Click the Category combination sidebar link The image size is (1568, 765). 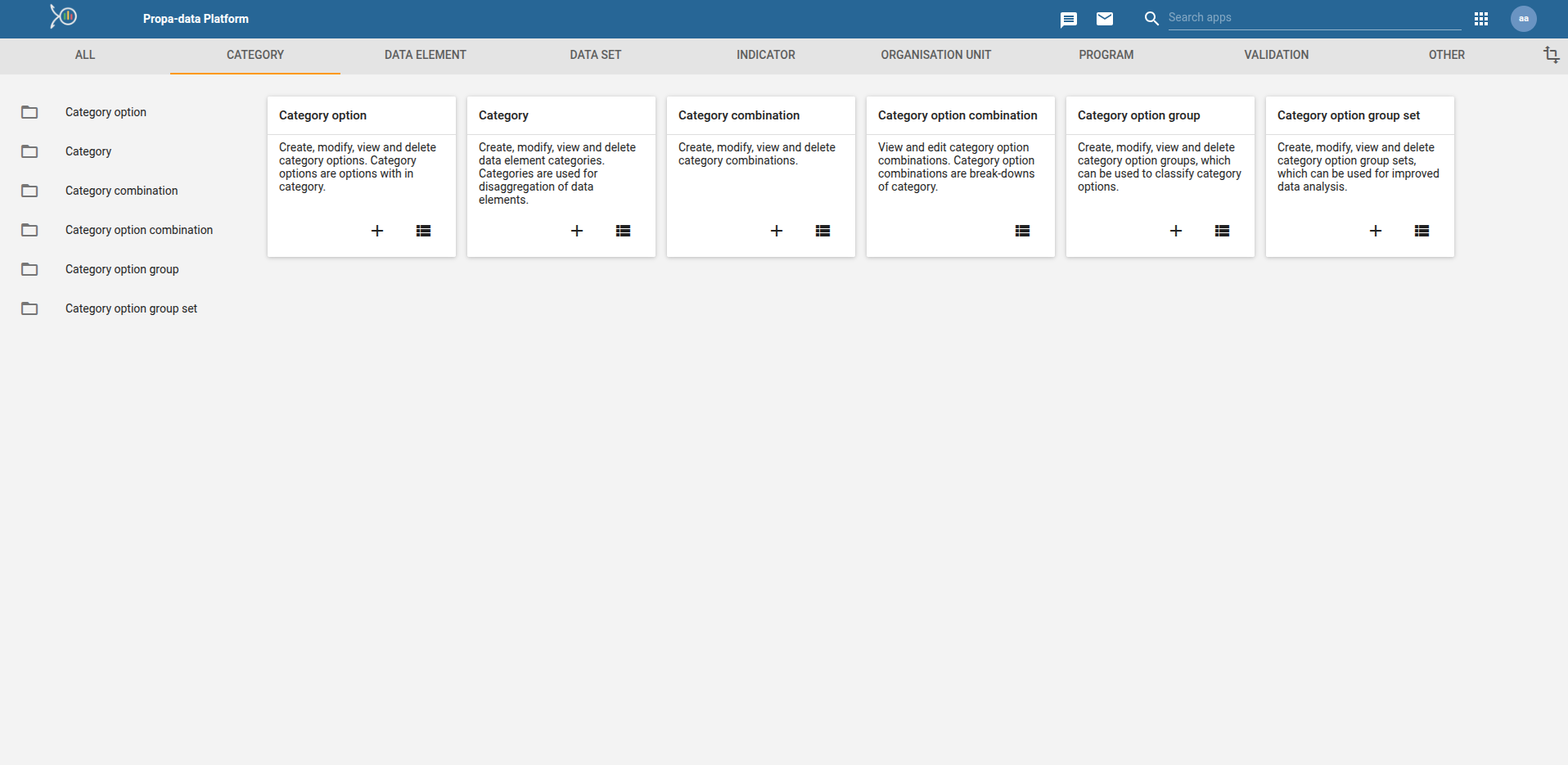121,191
